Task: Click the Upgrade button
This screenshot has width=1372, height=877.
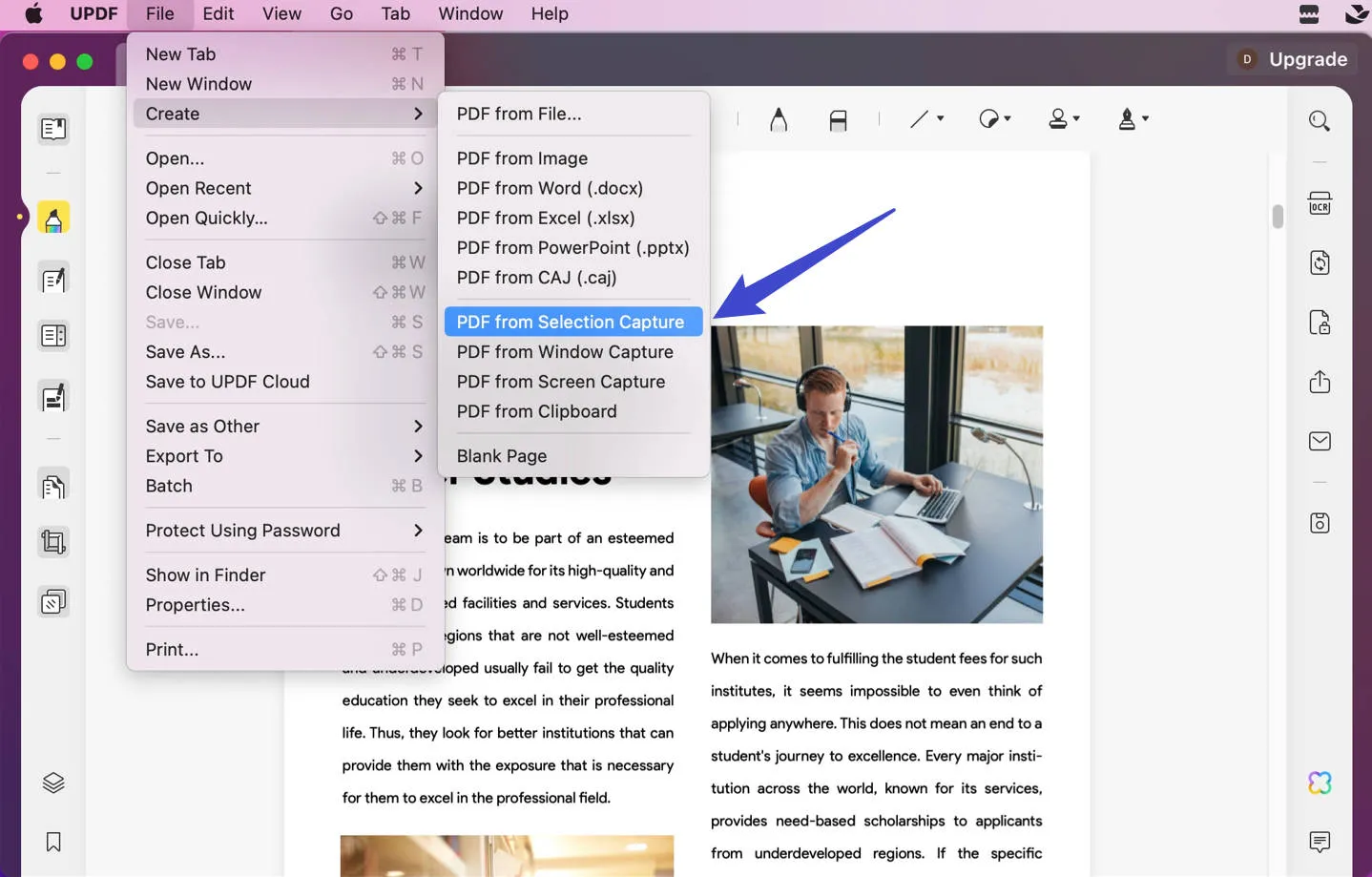Action: 1305,58
